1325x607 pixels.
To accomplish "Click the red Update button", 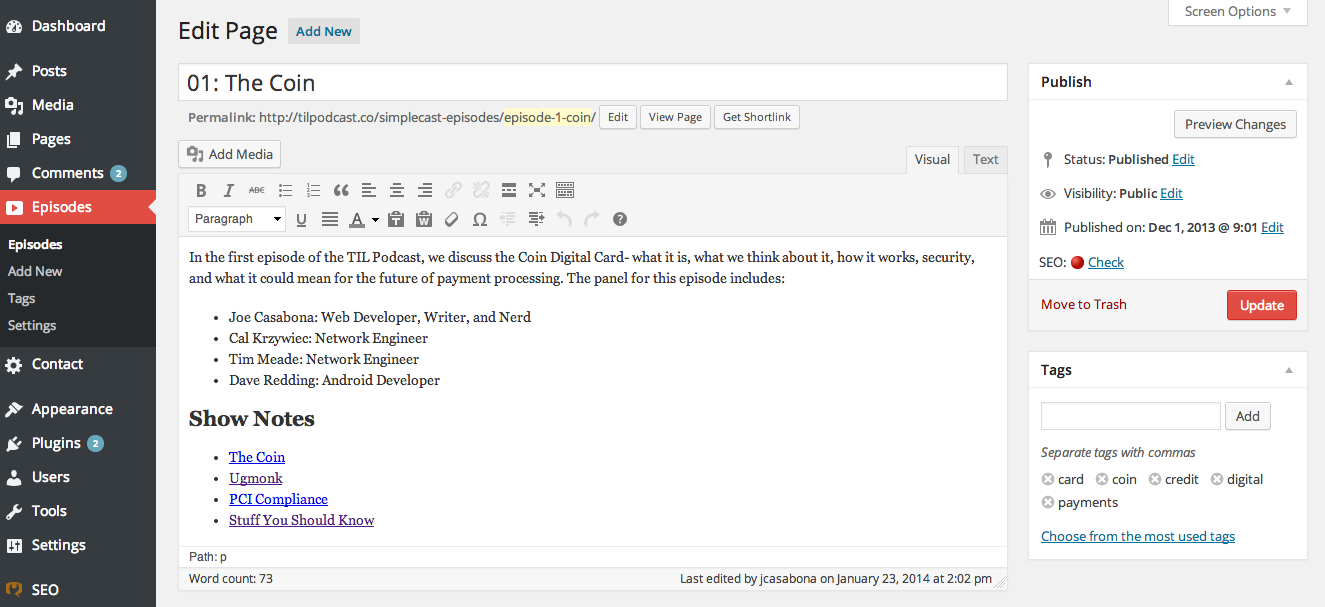I will pyautogui.click(x=1262, y=305).
